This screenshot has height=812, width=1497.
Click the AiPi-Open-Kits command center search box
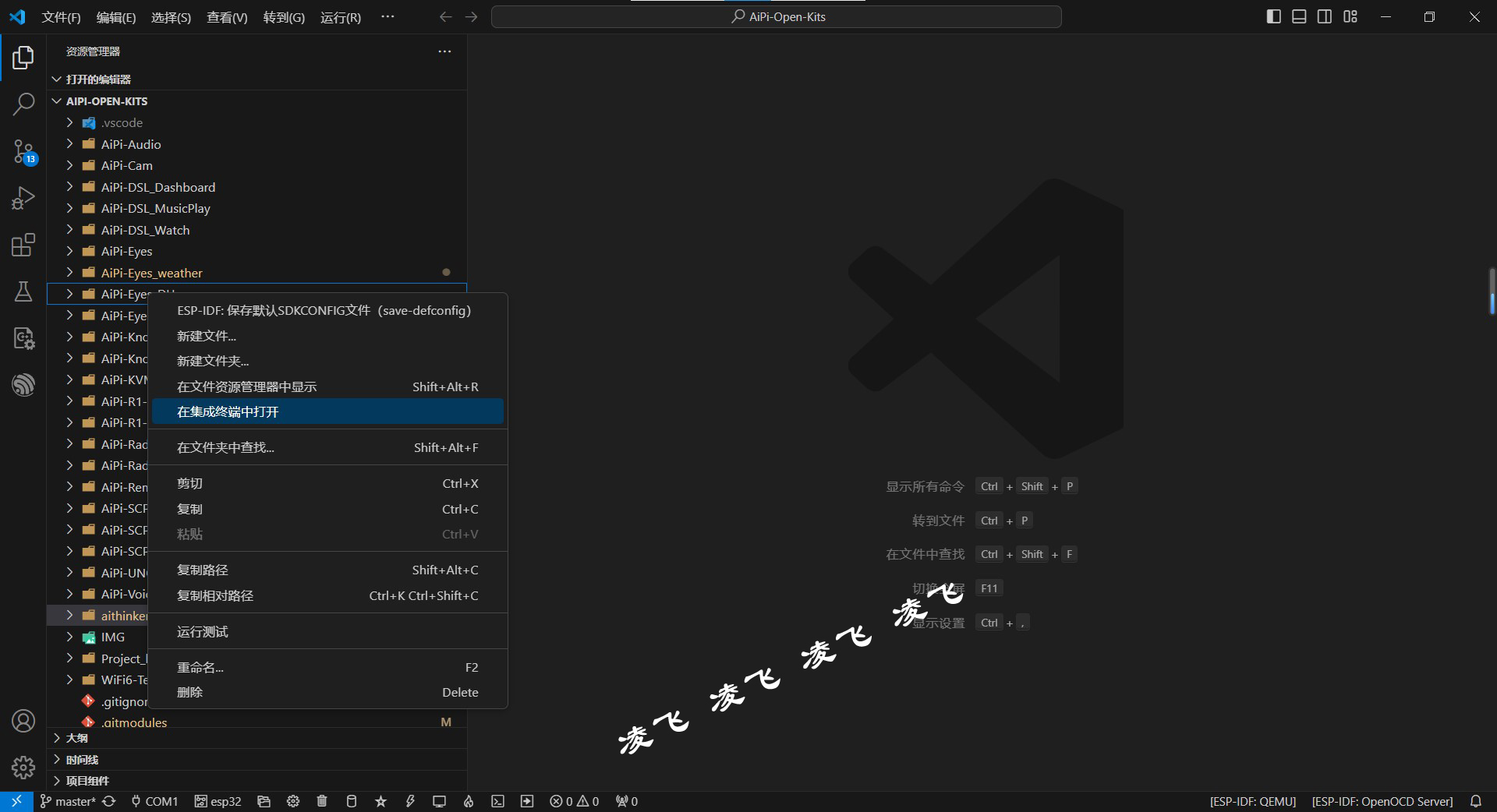click(x=777, y=16)
